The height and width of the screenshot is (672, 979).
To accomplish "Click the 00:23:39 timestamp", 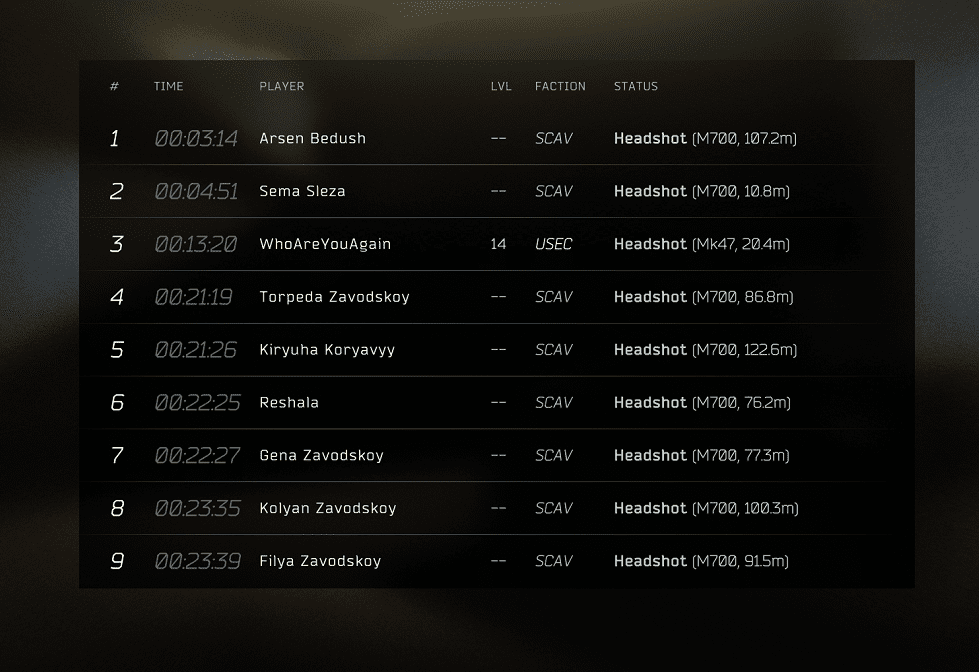I will 197,561.
